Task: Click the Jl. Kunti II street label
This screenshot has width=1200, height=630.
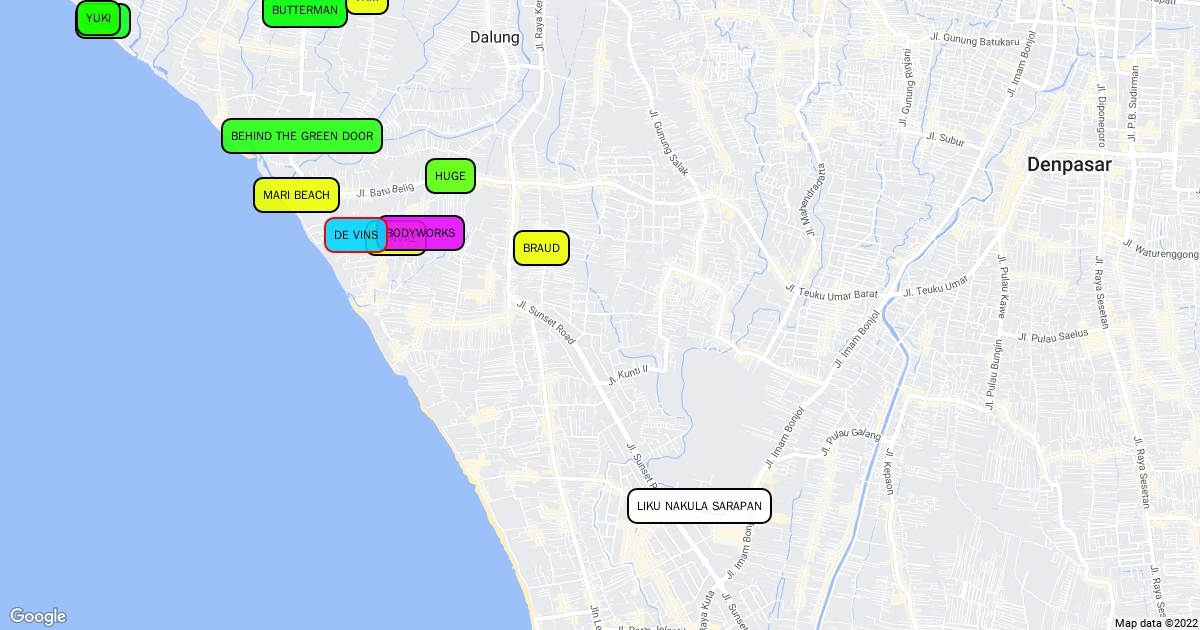Action: point(628,375)
